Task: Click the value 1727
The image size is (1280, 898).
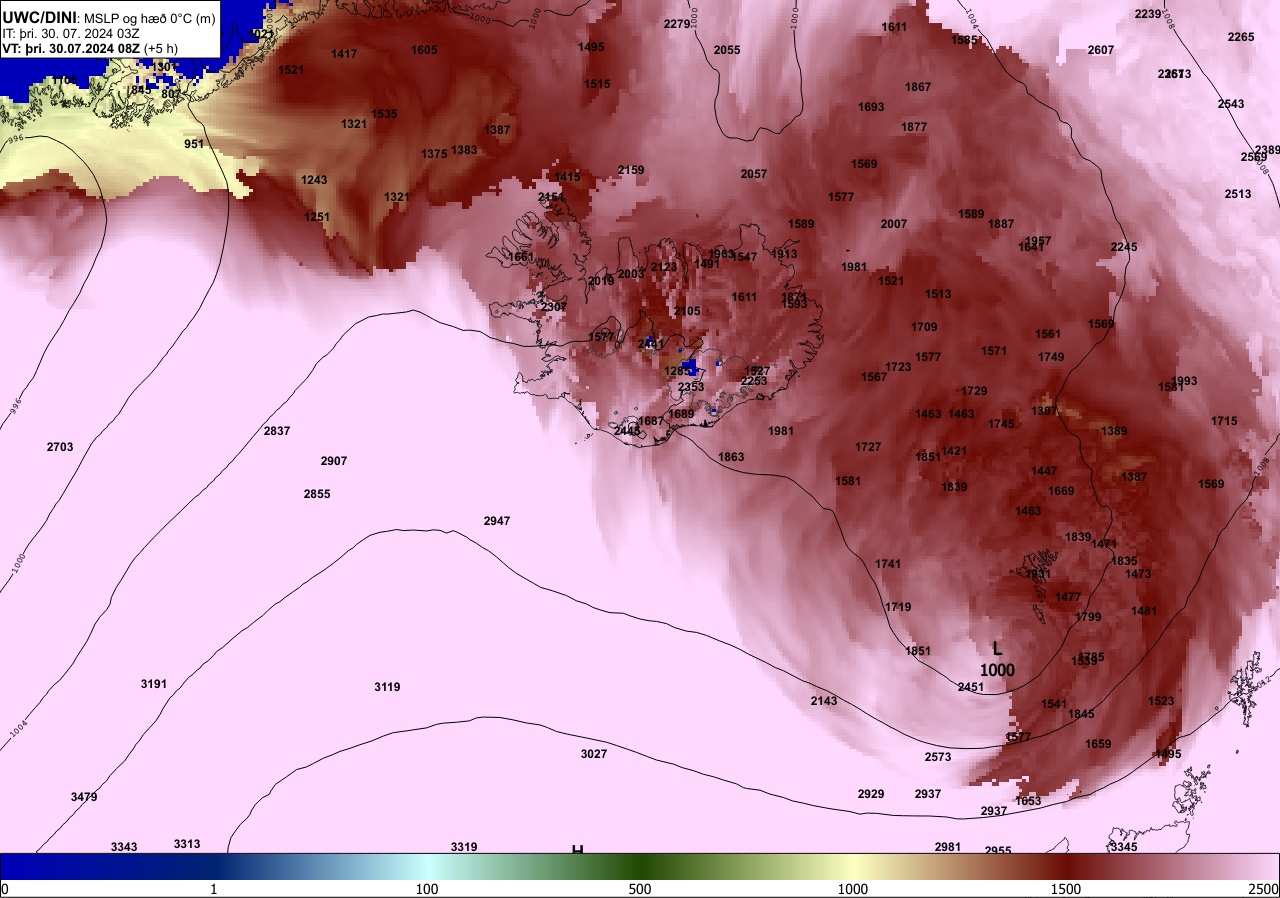Action: coord(868,447)
